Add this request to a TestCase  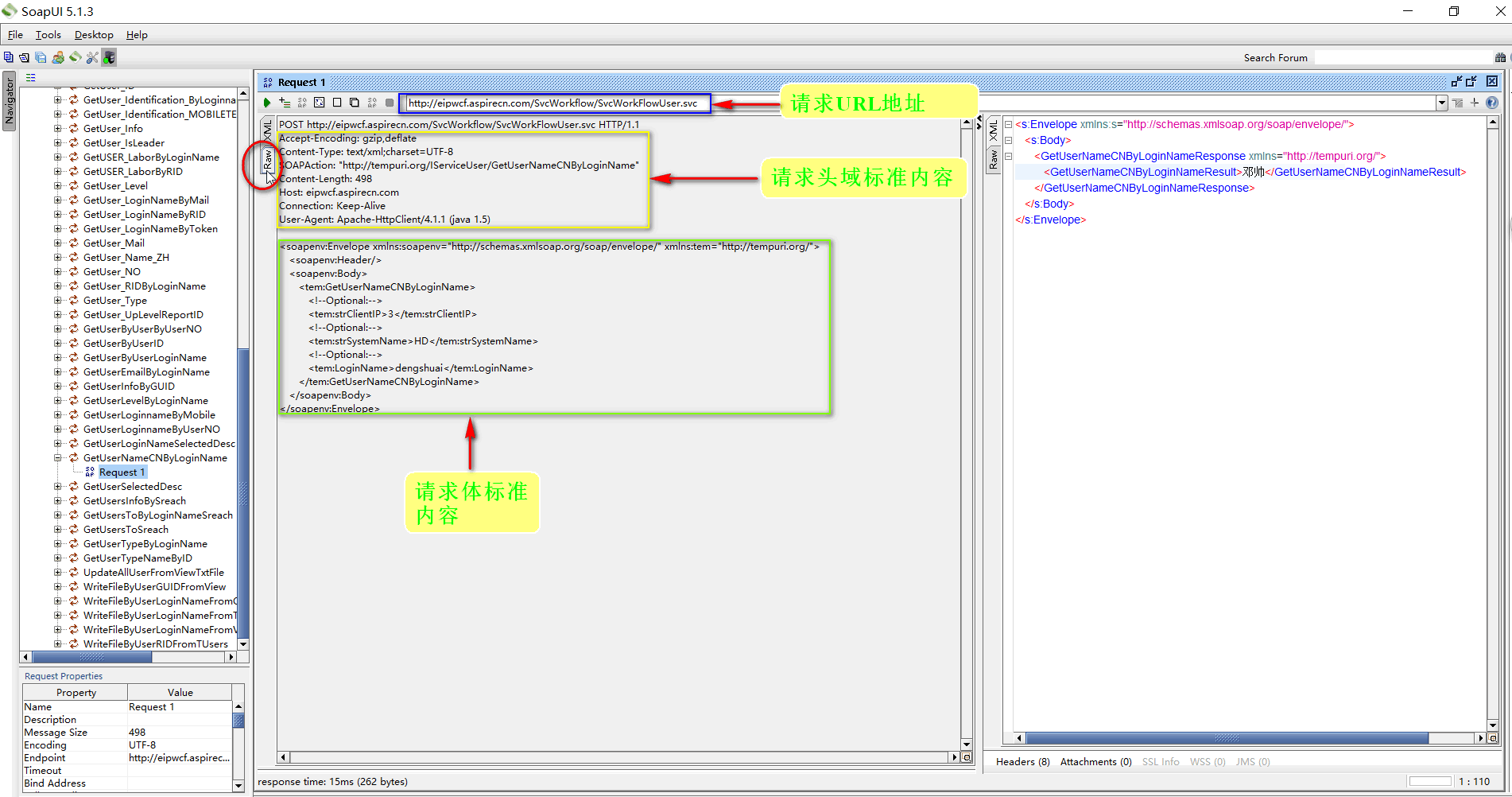[x=284, y=102]
